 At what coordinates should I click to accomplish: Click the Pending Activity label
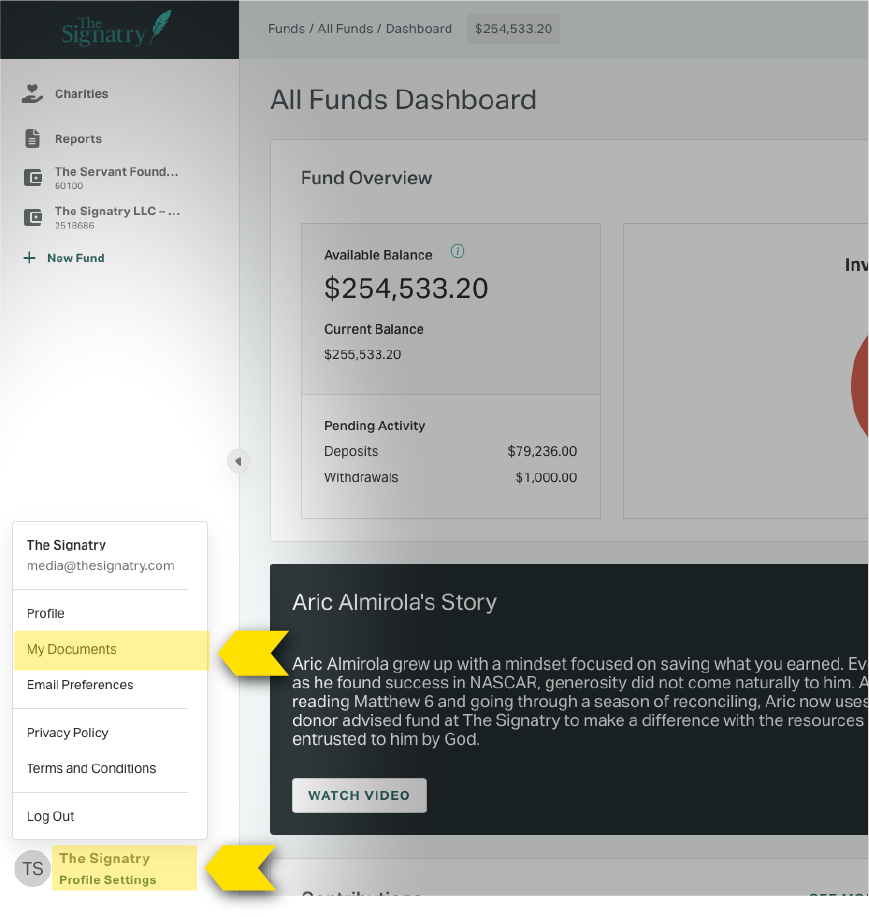(x=375, y=426)
